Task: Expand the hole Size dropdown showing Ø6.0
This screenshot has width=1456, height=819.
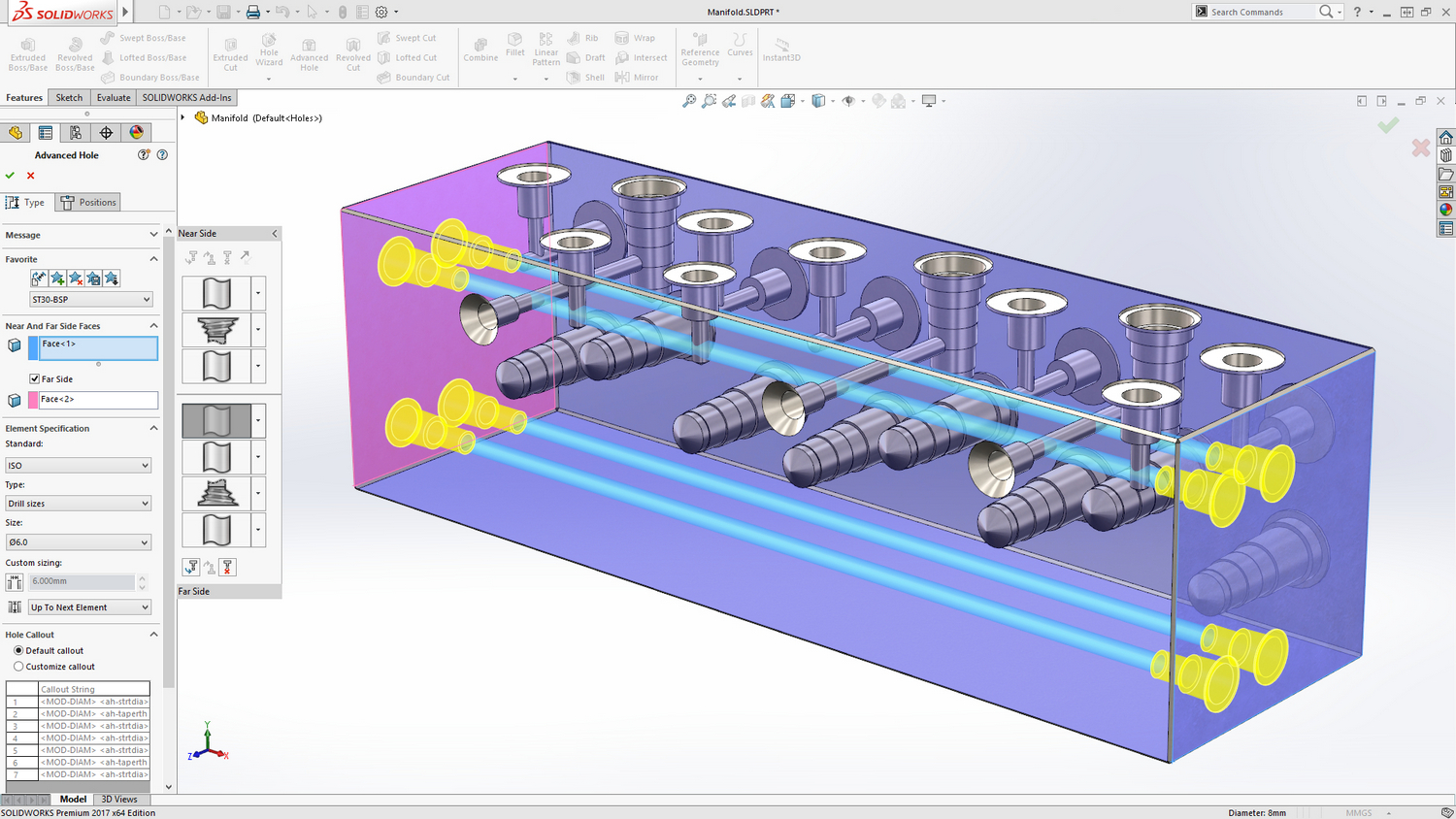Action: click(x=78, y=541)
